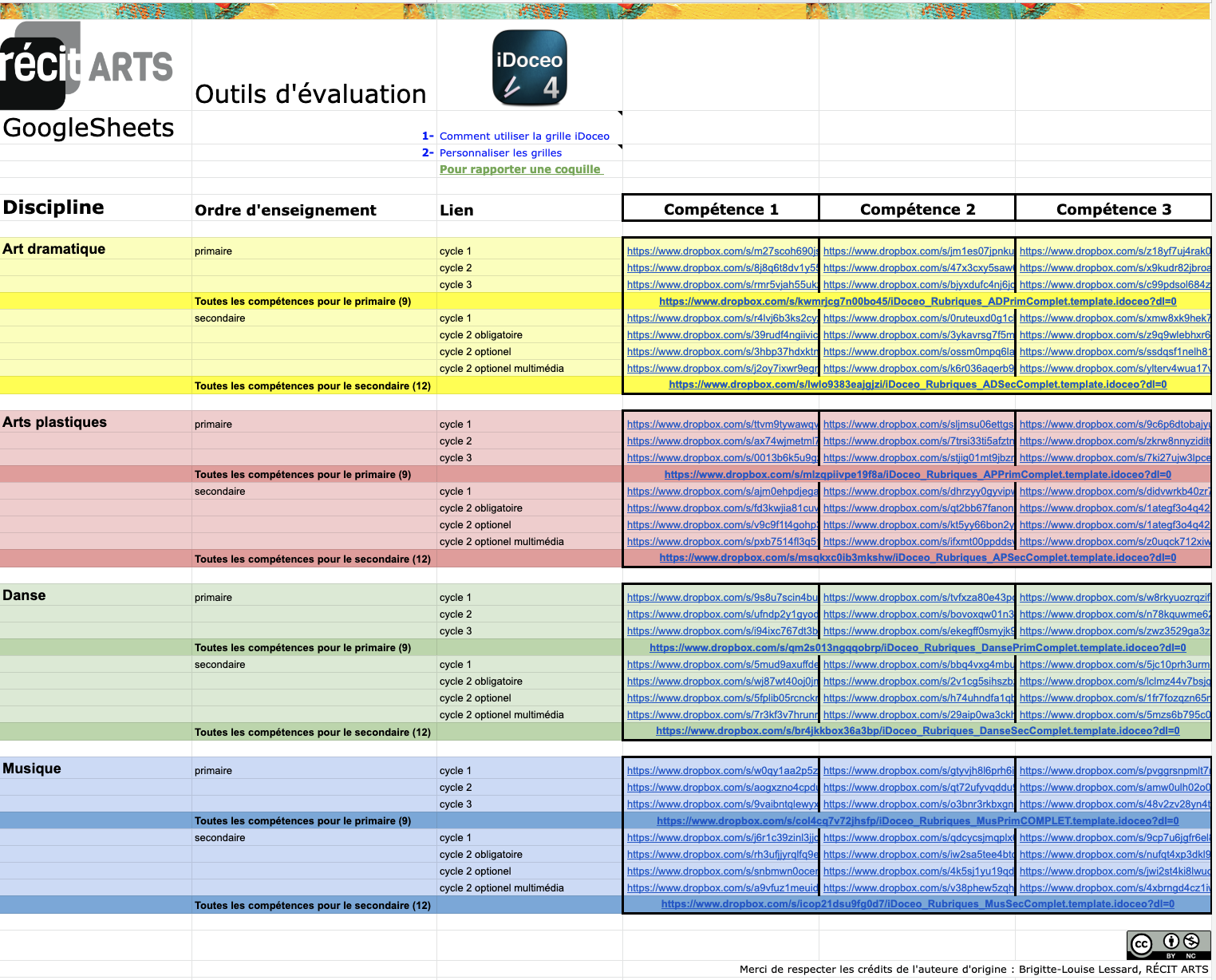Open 'Personnaliser les grilles' link
Image resolution: width=1216 pixels, height=980 pixels.
point(500,153)
